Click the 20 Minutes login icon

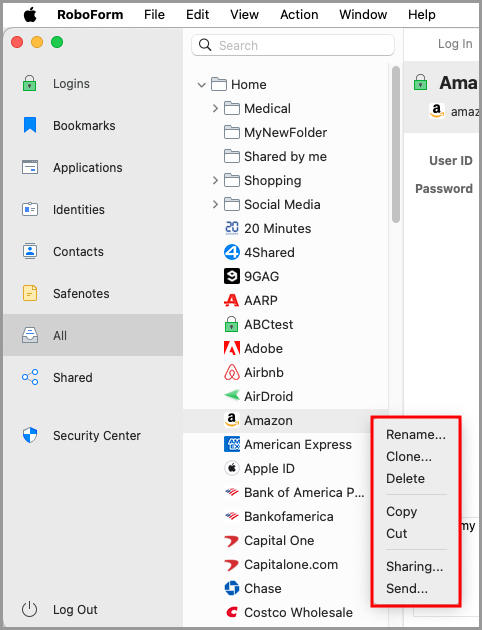232,228
